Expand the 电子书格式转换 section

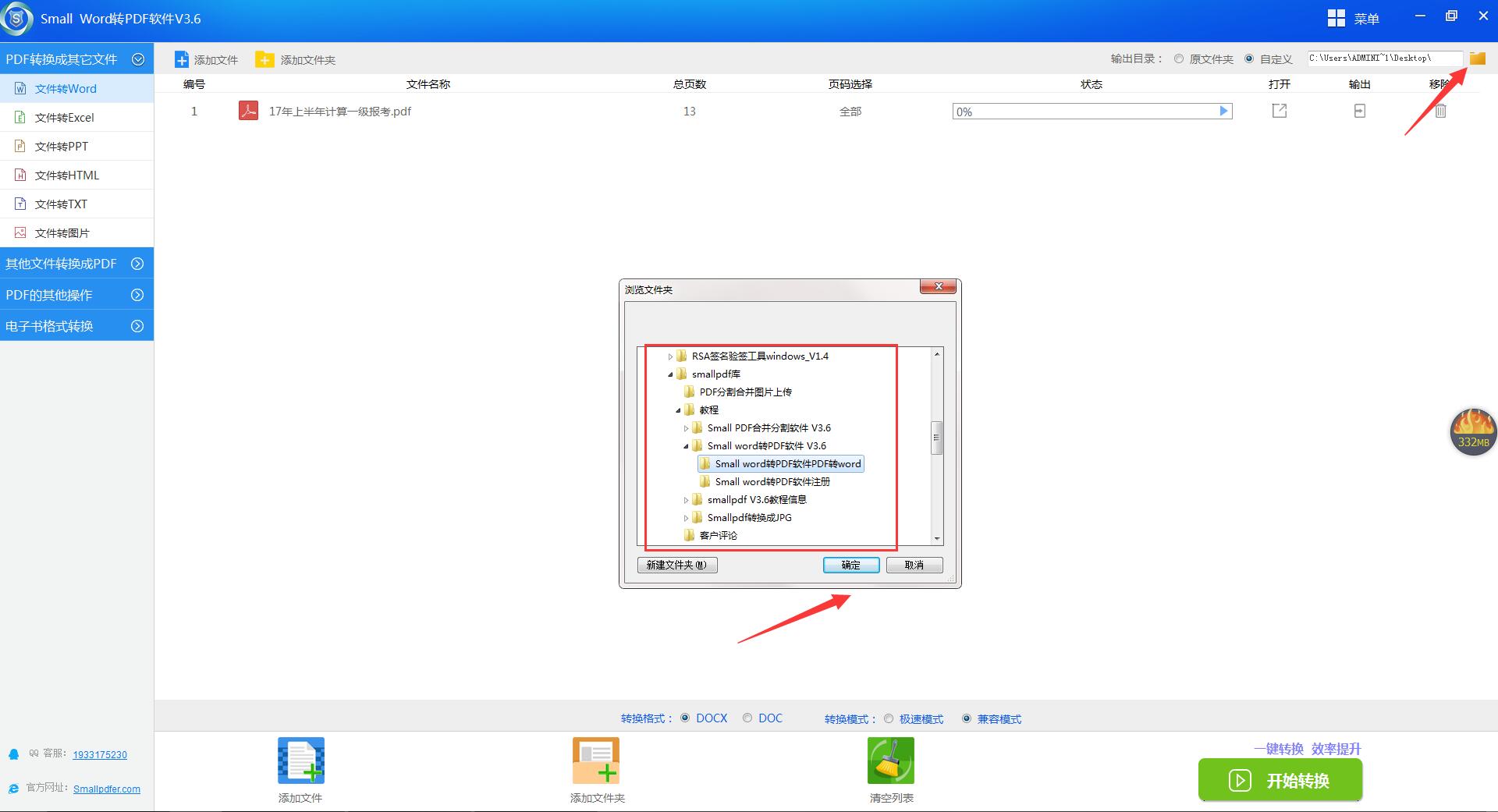click(x=137, y=326)
